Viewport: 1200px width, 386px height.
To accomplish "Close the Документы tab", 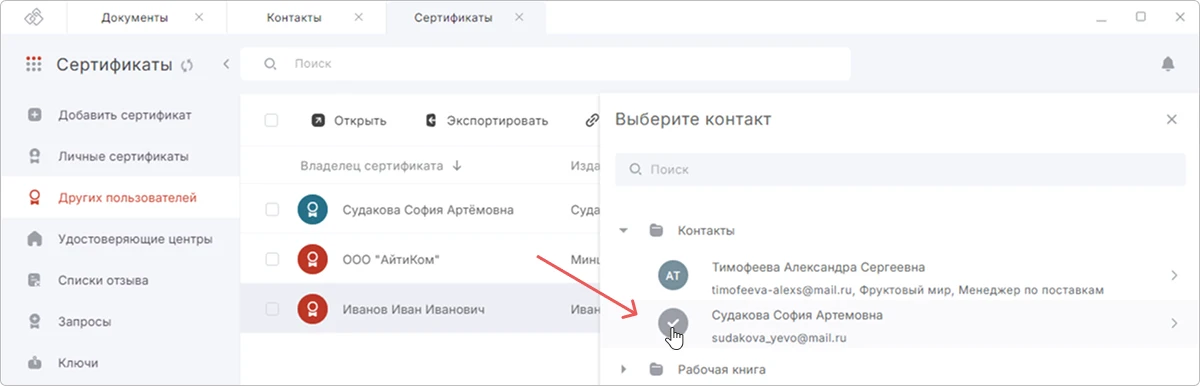I will pos(199,17).
